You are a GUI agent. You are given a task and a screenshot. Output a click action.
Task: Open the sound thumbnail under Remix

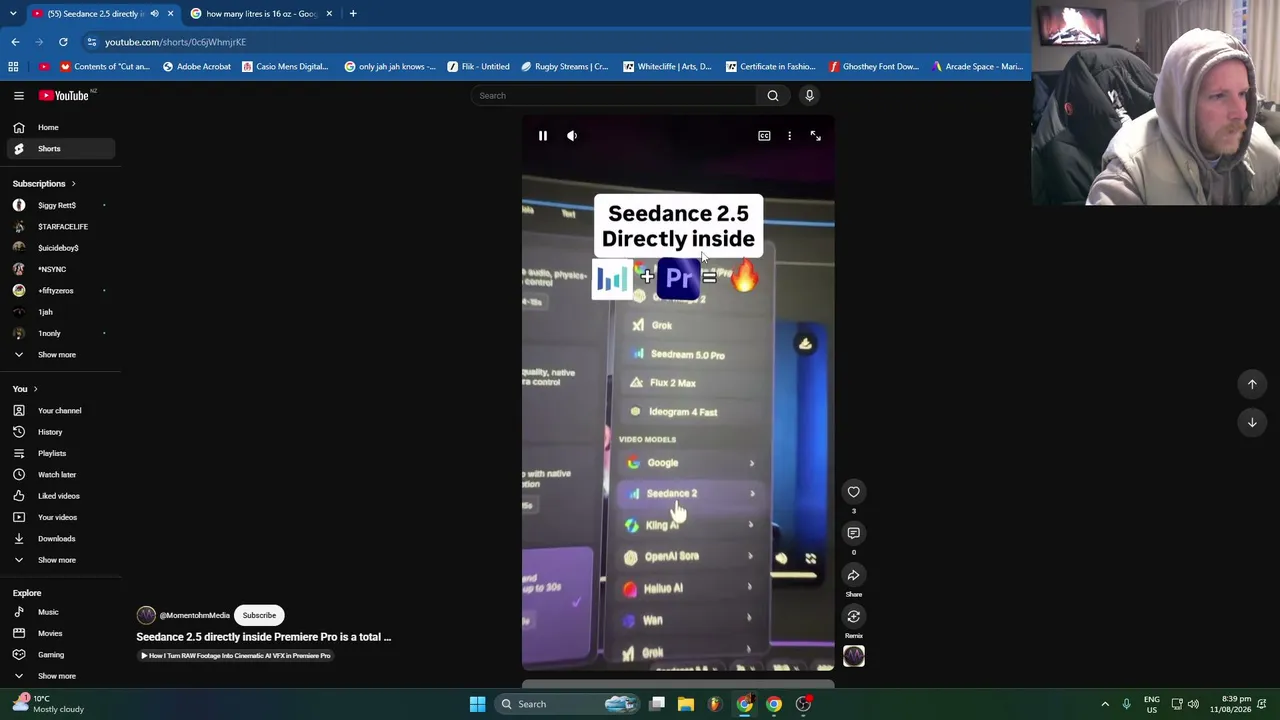(854, 656)
